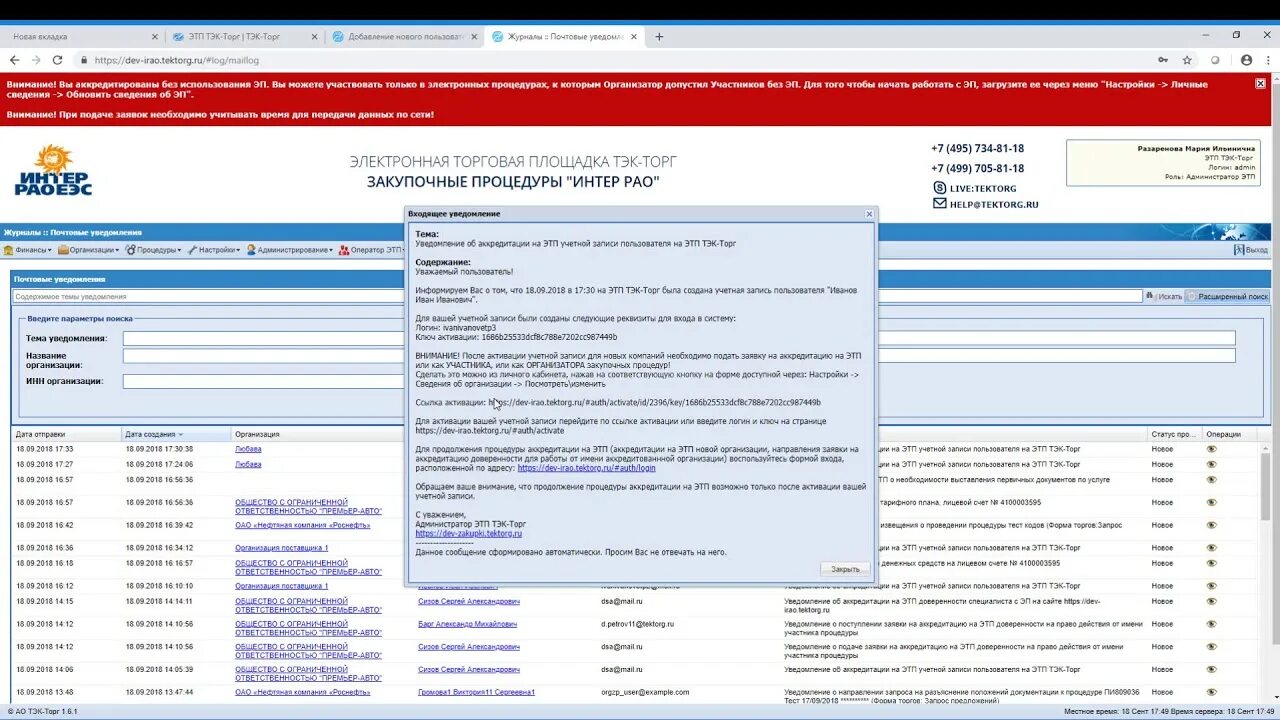The width and height of the screenshot is (1280, 720).
Task: Open the Настройки menu
Action: click(214, 250)
